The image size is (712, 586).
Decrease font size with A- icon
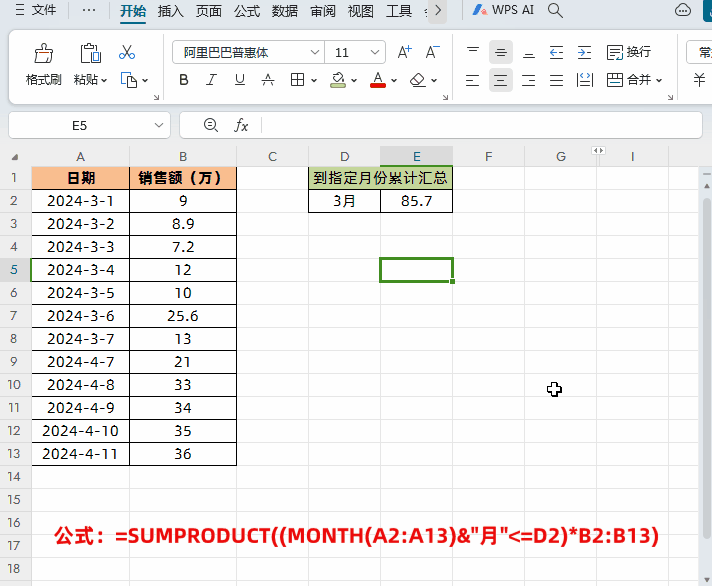point(432,52)
